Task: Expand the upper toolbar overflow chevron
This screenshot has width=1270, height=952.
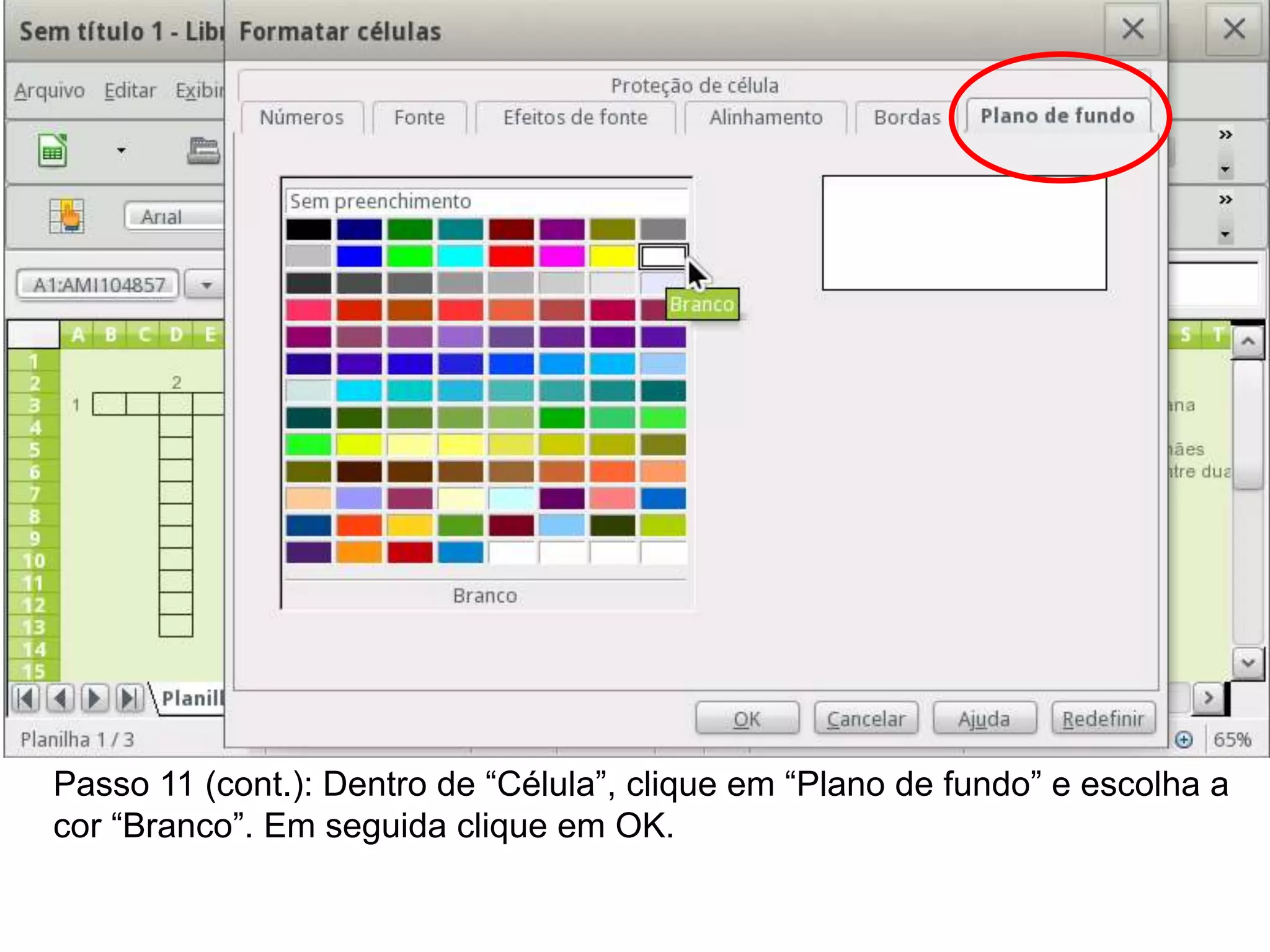Action: [1225, 134]
